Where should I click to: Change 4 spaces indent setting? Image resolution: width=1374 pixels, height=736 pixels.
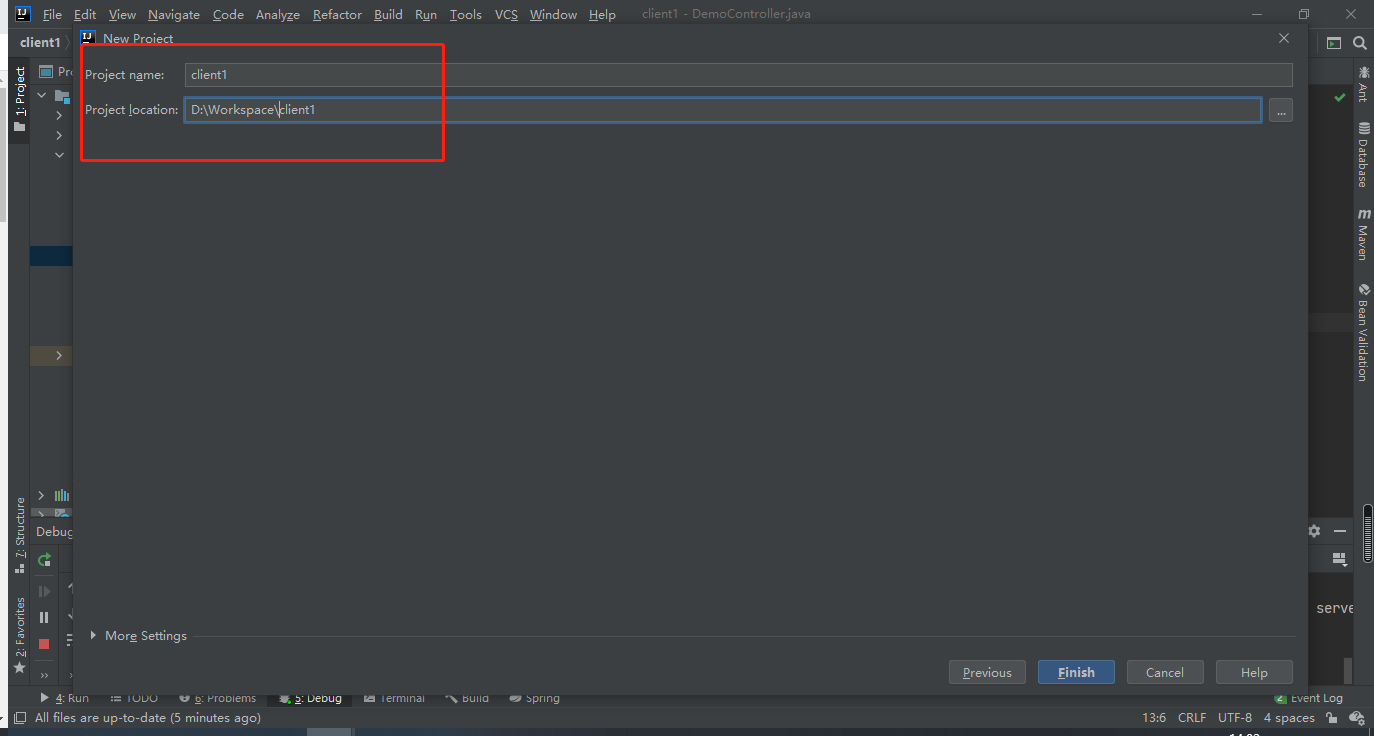coord(1289,718)
